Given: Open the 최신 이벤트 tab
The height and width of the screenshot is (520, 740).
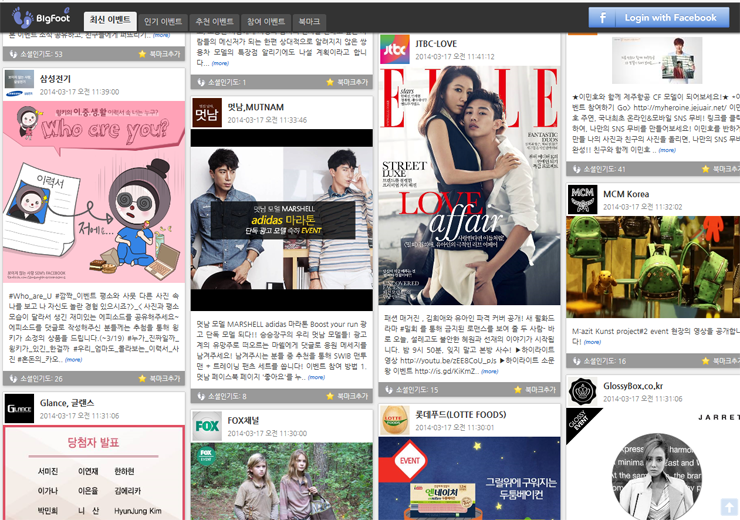Looking at the screenshot, I should click(x=110, y=21).
